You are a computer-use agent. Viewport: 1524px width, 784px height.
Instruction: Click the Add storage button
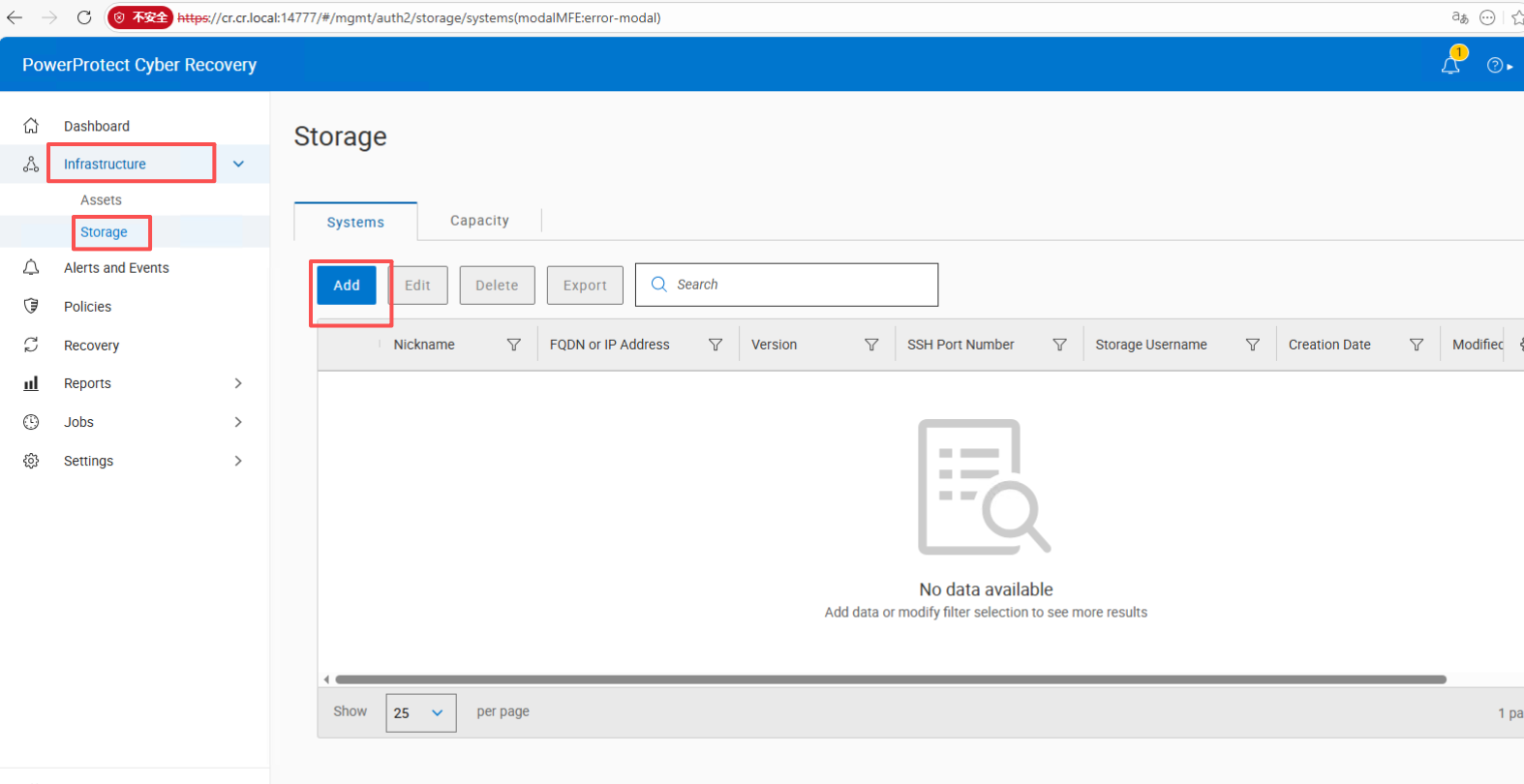(x=347, y=286)
